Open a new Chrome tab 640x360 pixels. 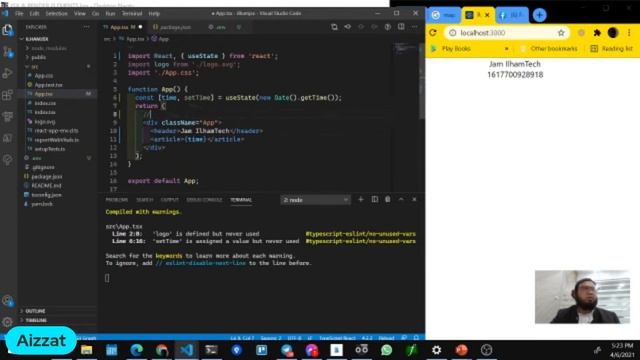coord(539,15)
